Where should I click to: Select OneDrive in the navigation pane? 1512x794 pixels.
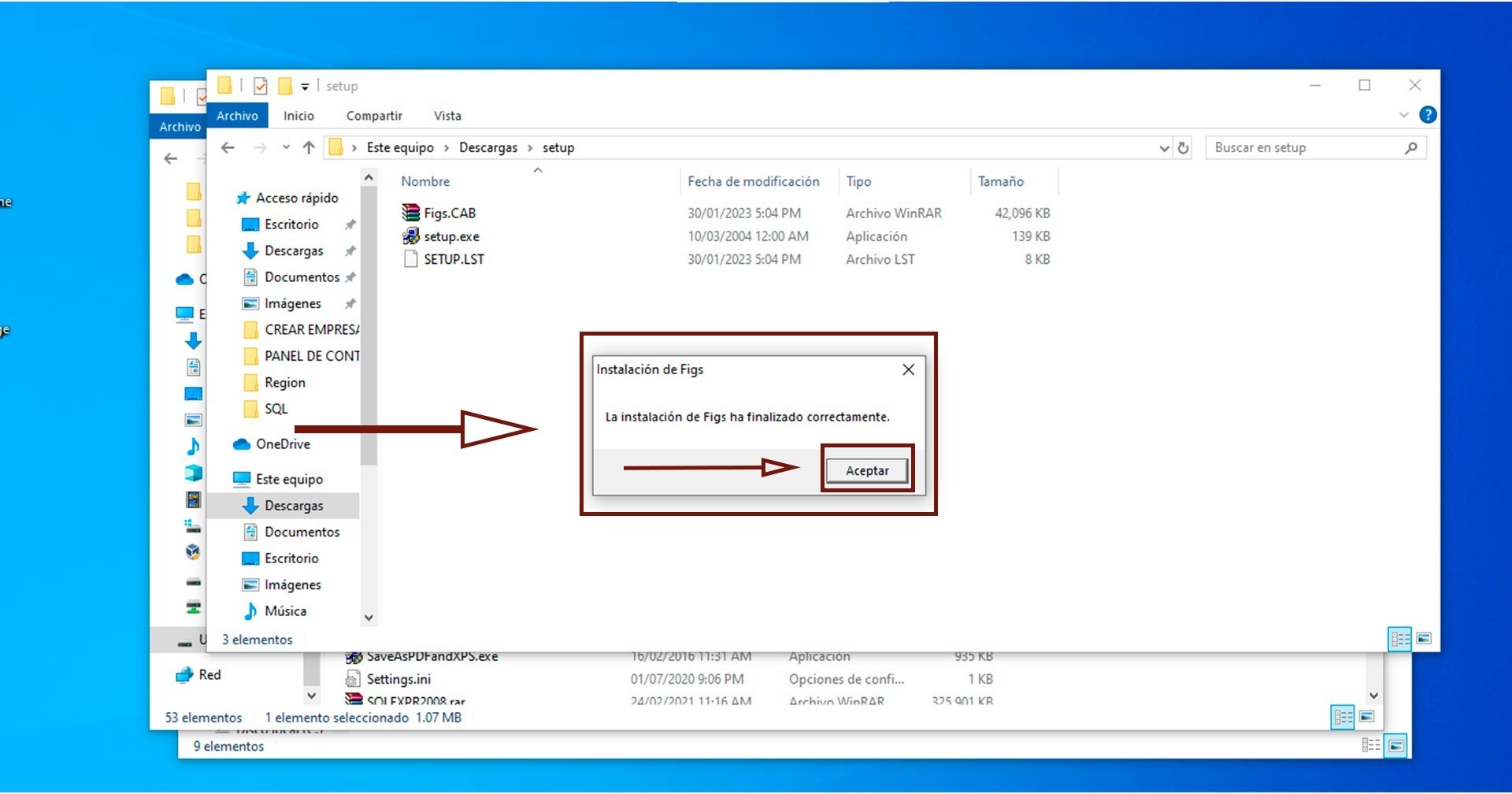[283, 444]
